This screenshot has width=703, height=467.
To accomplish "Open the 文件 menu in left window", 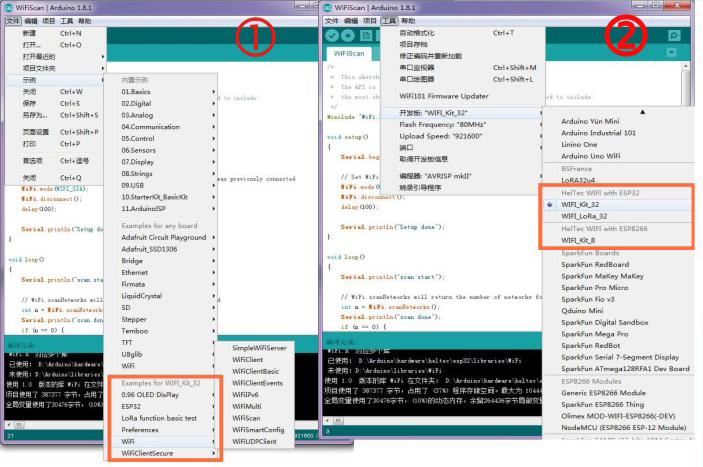I will coord(11,20).
